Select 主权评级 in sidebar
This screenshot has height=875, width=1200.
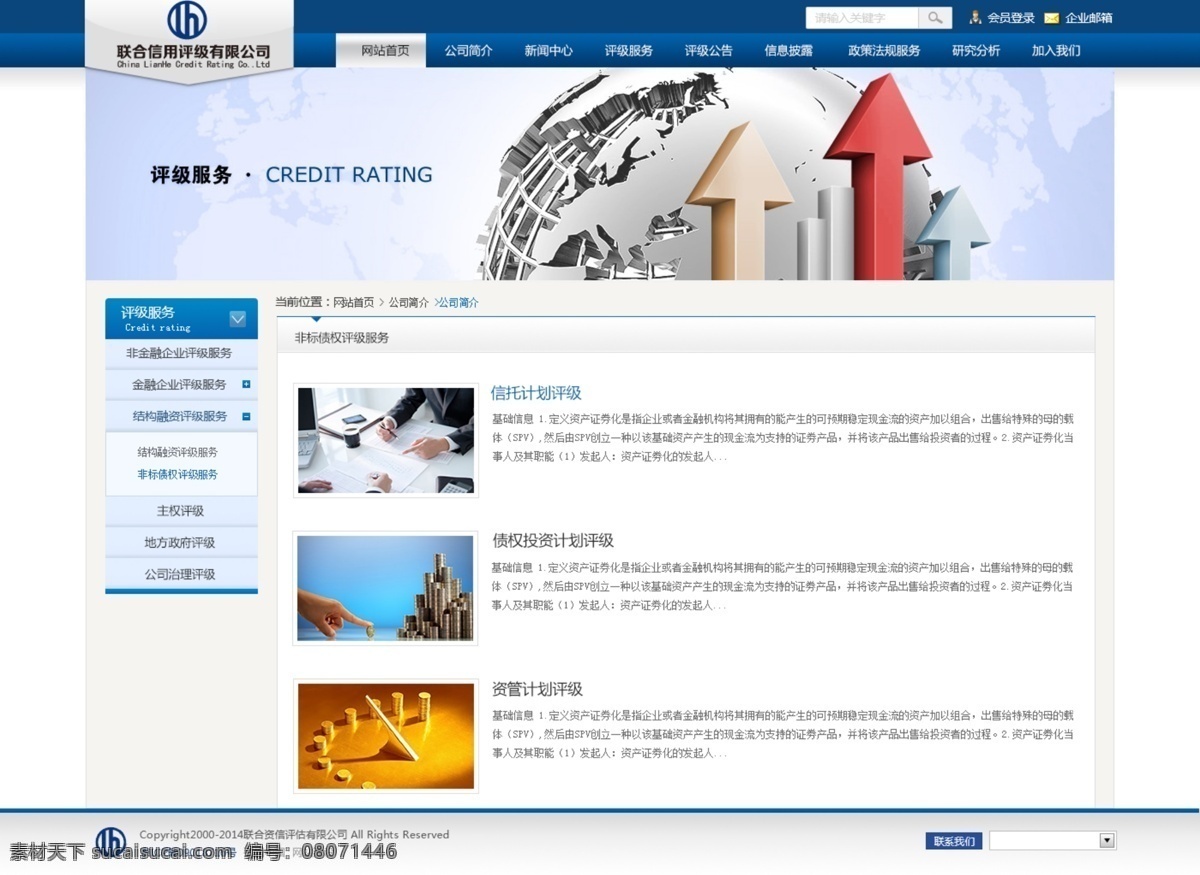[x=181, y=511]
